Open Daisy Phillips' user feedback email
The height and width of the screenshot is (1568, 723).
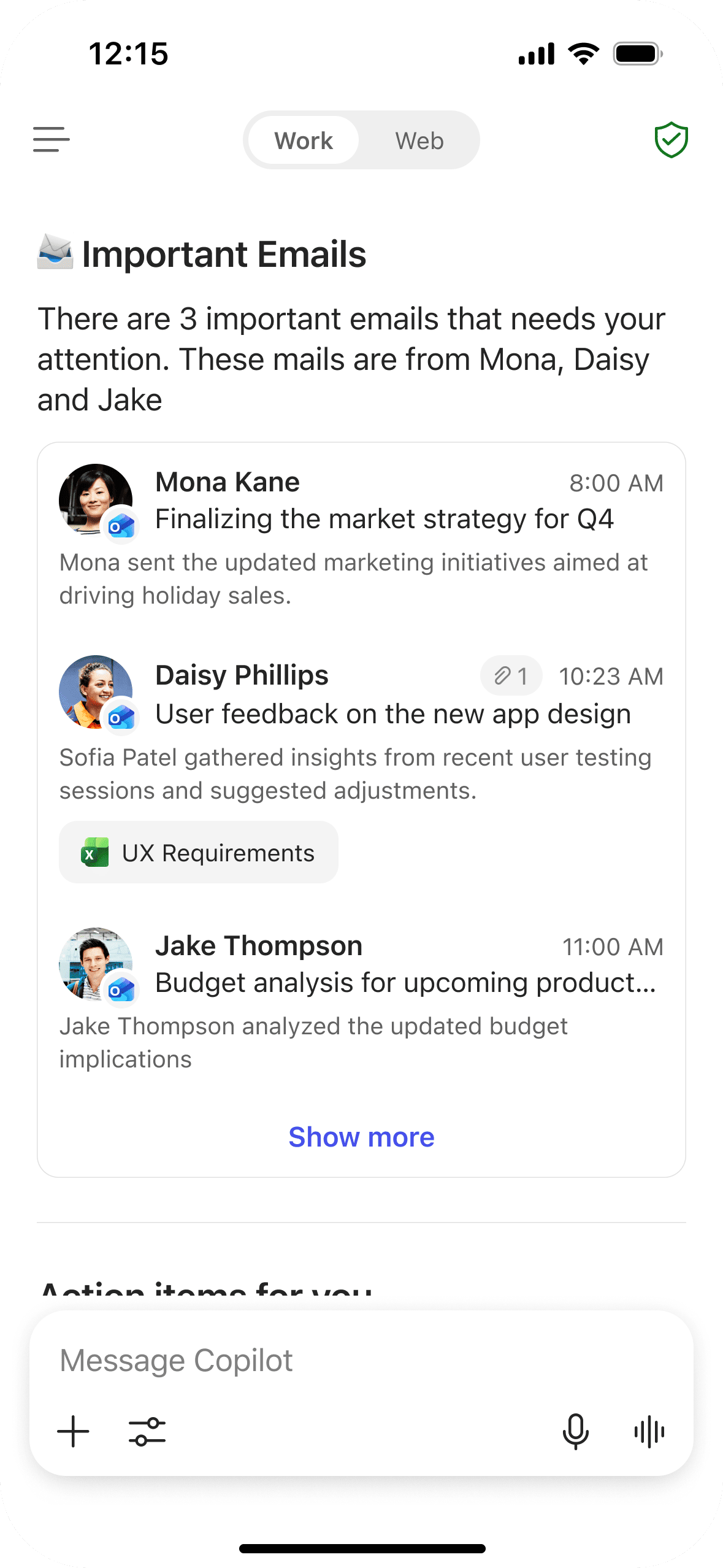[361, 730]
